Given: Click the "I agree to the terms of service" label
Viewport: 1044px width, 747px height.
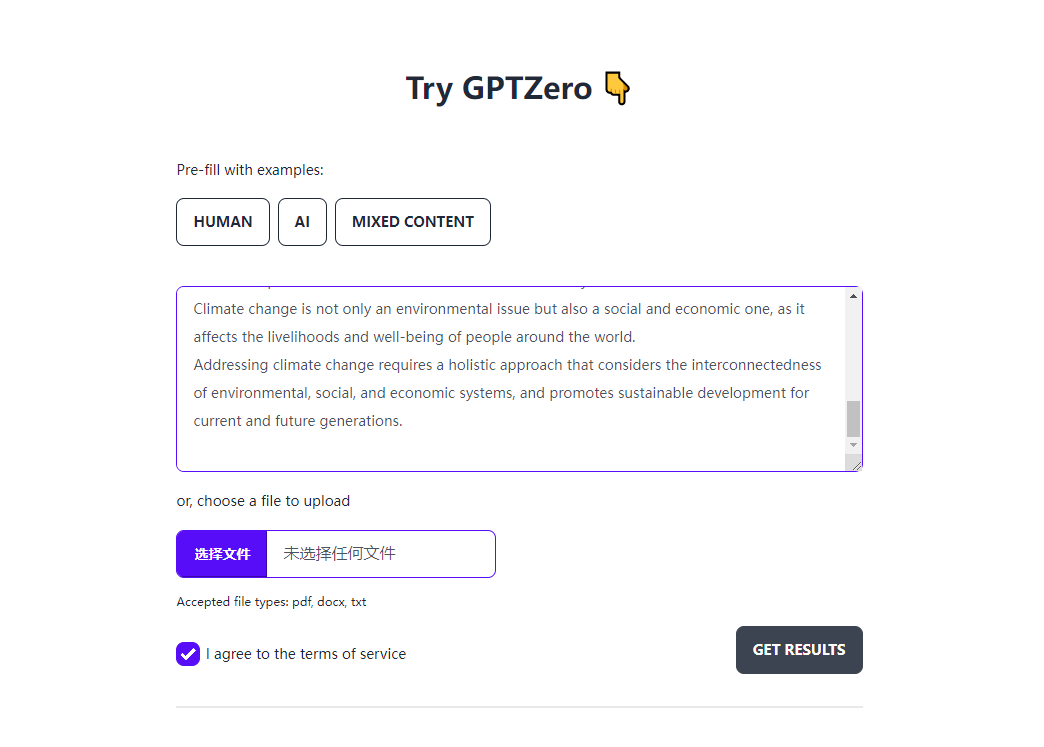Looking at the screenshot, I should click(x=306, y=654).
